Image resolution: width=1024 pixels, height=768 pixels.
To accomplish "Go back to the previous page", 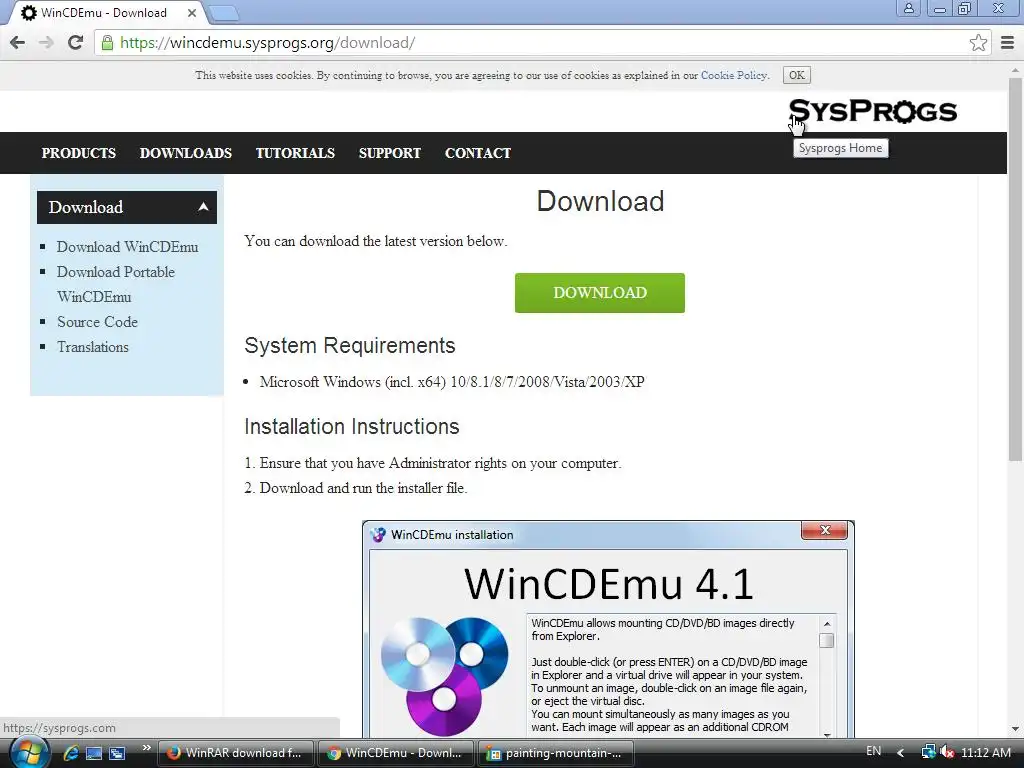I will point(18,43).
